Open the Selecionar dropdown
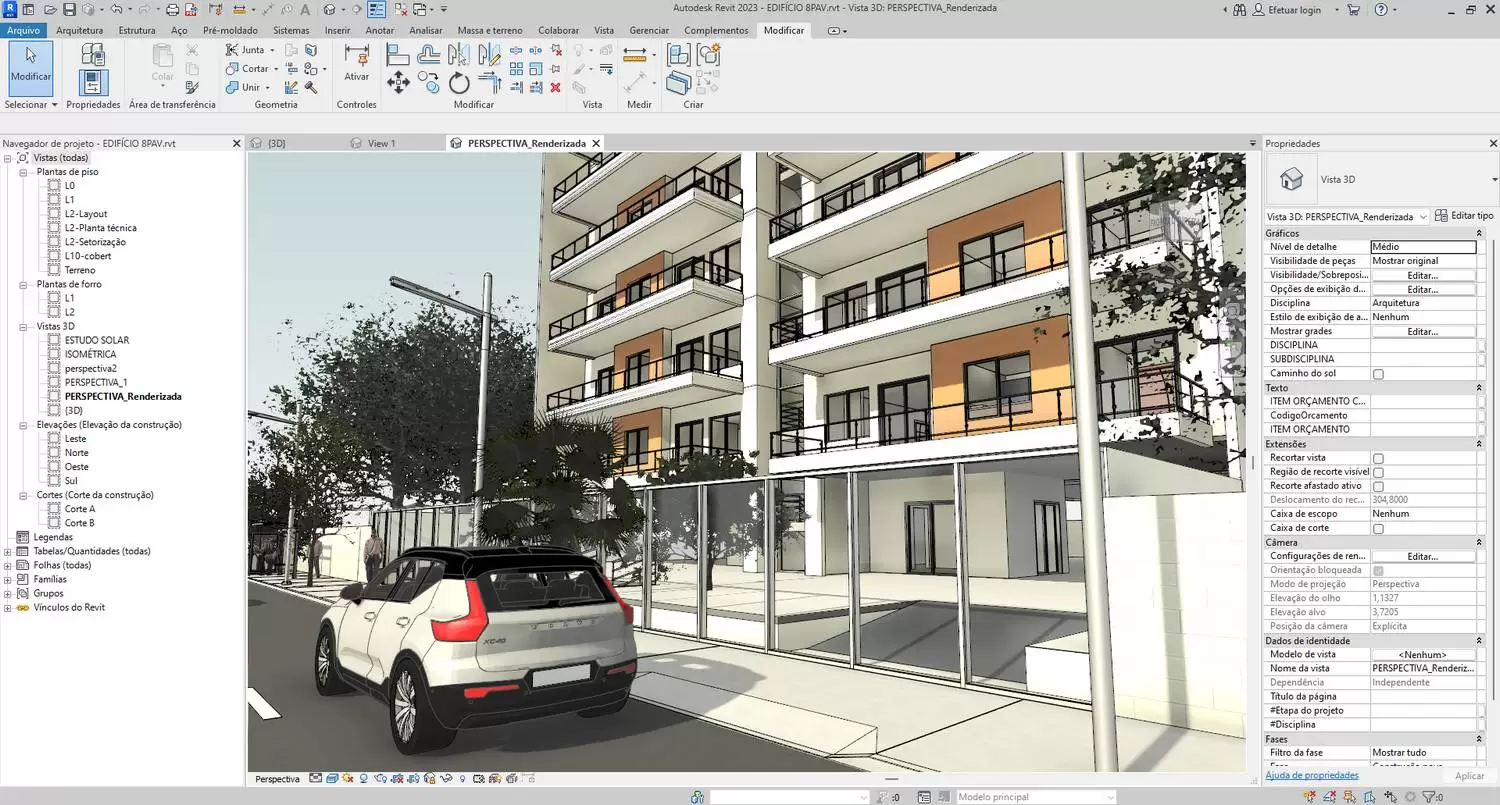The width and height of the screenshot is (1500, 805). pyautogui.click(x=31, y=104)
